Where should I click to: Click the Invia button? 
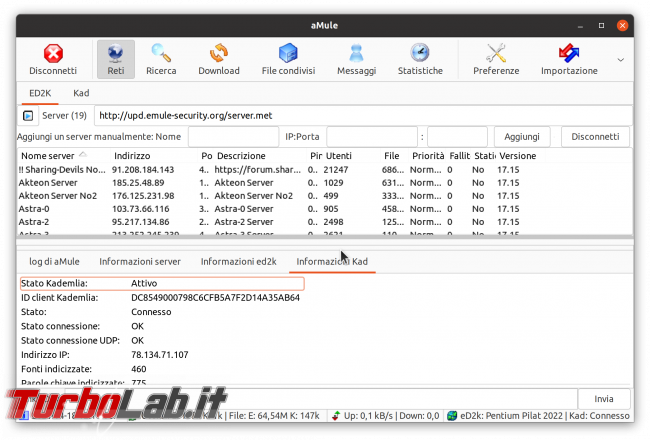604,399
